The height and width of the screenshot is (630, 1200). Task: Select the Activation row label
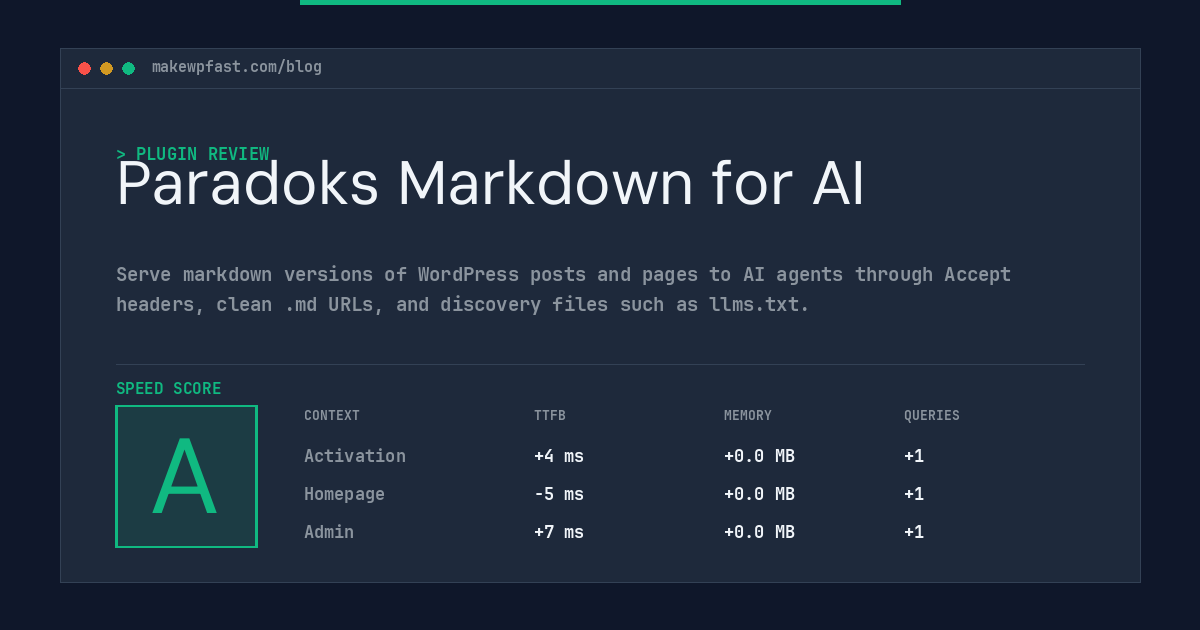pyautogui.click(x=355, y=456)
